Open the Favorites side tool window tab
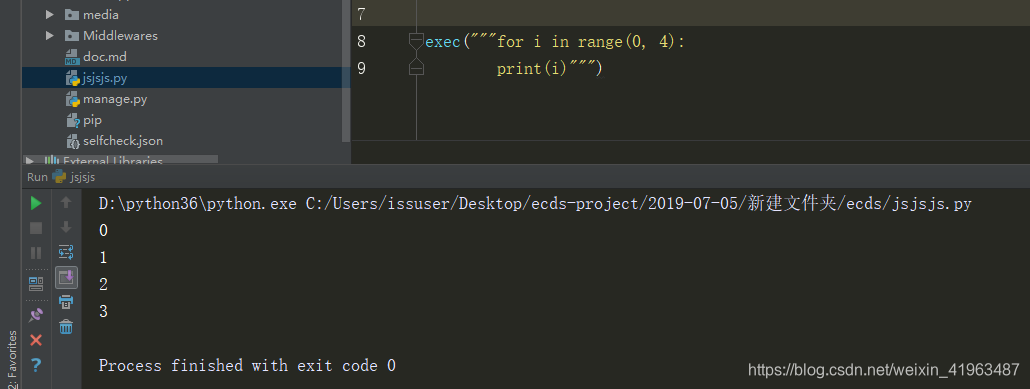This screenshot has width=1030, height=389. (x=11, y=359)
